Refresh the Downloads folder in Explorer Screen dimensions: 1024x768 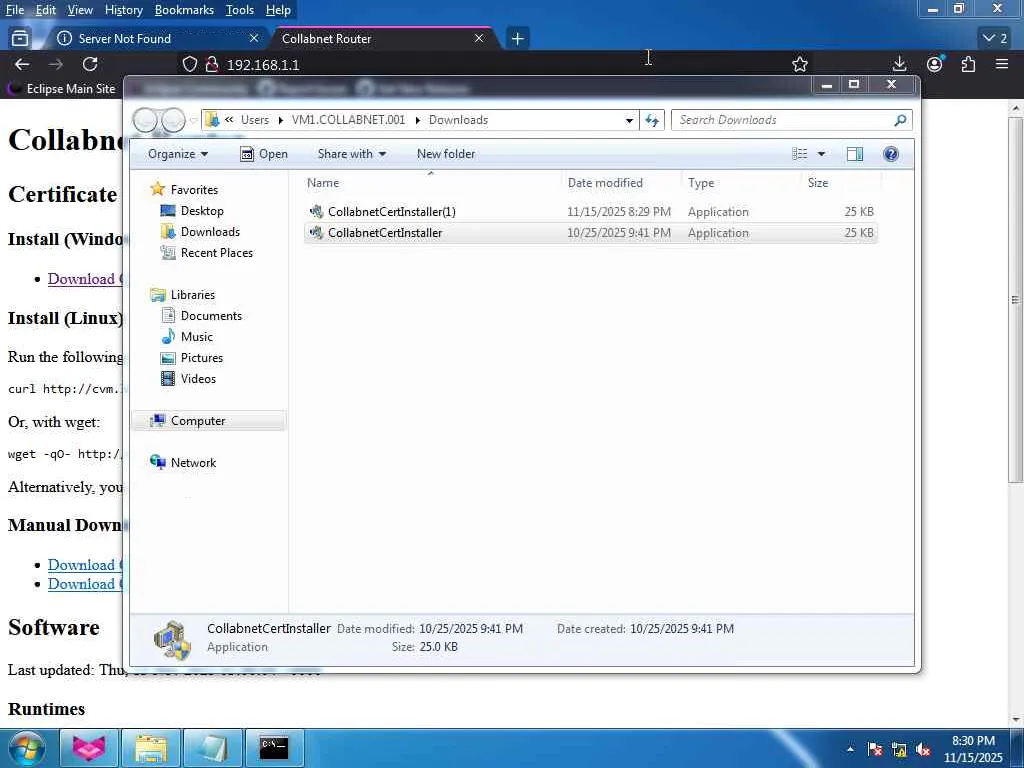(x=652, y=120)
